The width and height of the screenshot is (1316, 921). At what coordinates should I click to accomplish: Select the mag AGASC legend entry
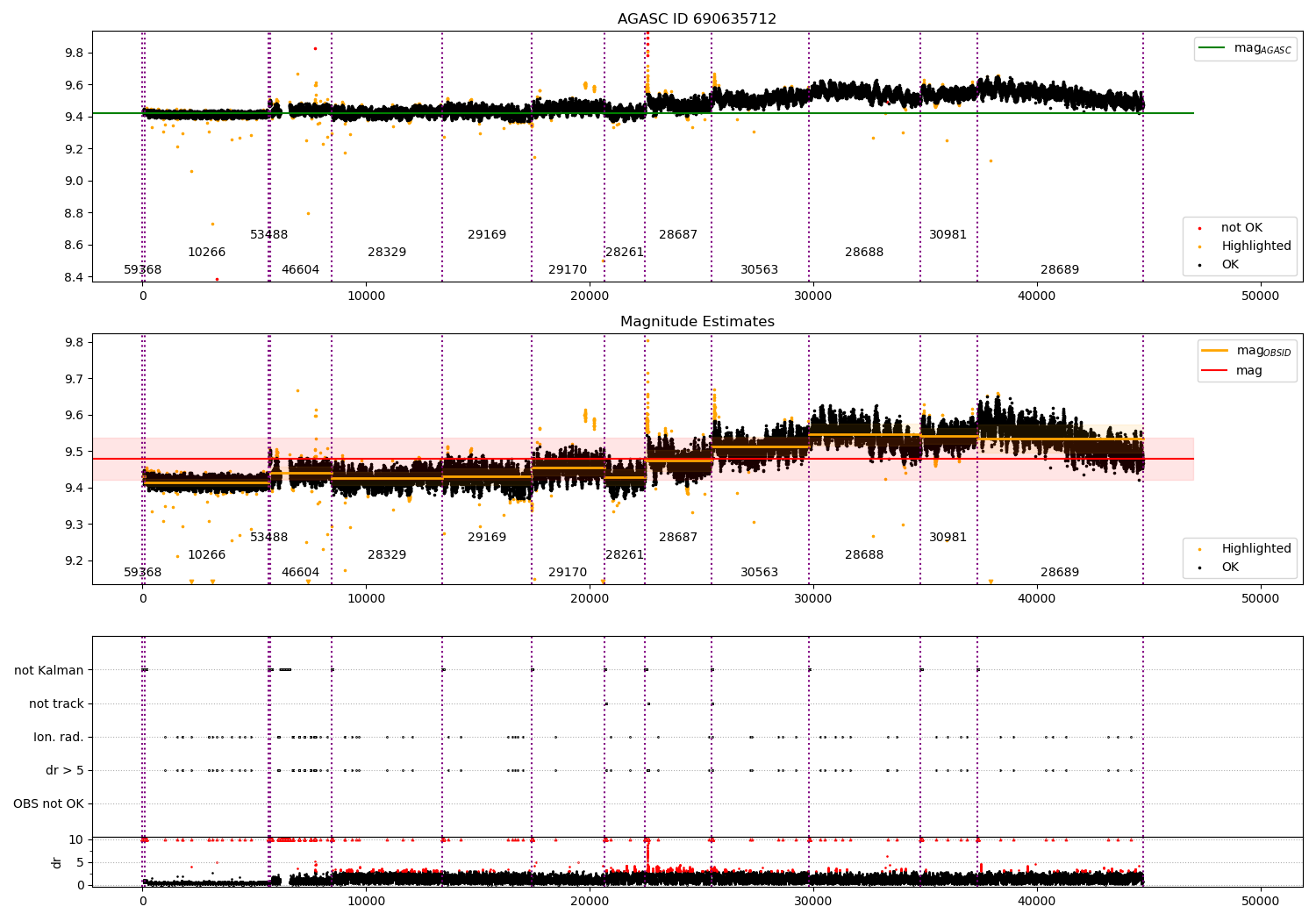[x=1245, y=48]
